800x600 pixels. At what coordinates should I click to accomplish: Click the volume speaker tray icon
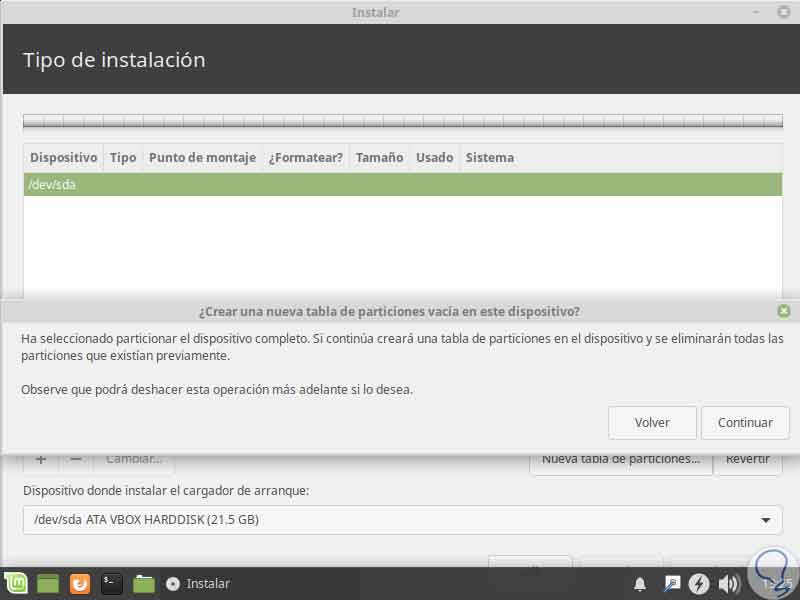(729, 584)
